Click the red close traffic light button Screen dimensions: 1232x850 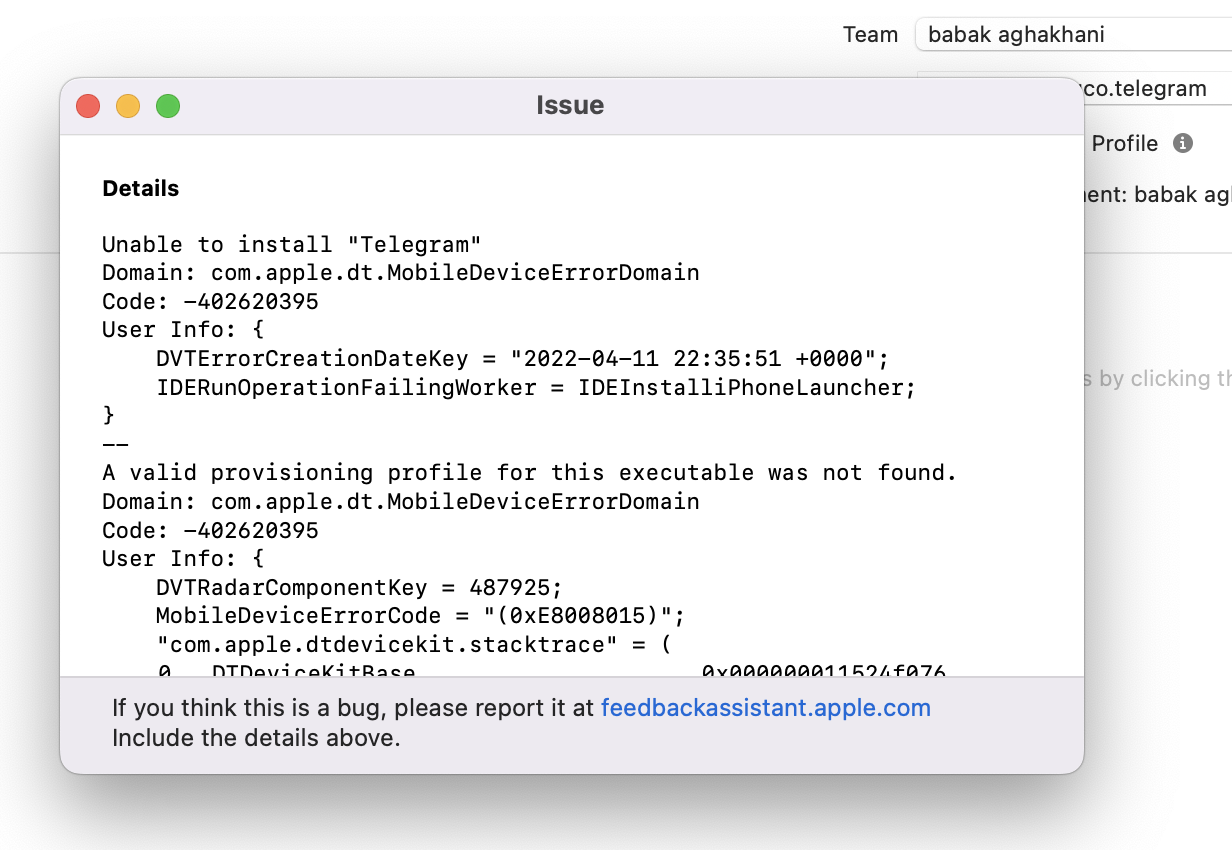click(87, 105)
